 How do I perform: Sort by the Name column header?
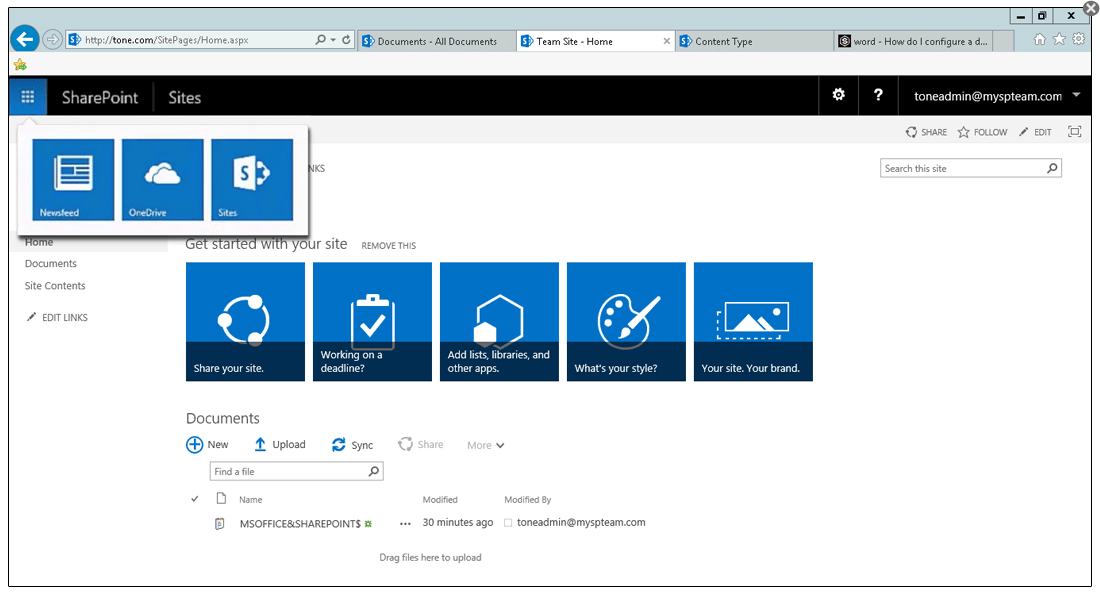tap(250, 500)
